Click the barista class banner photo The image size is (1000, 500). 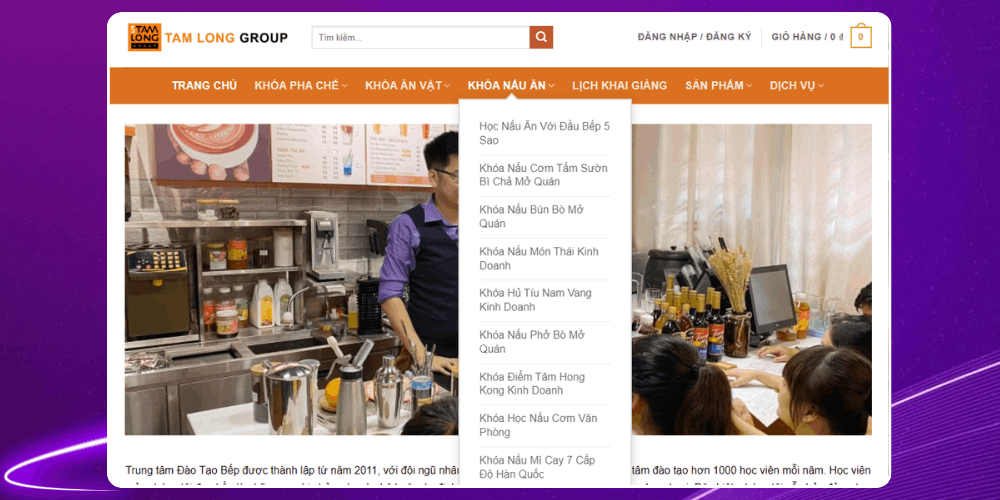coord(291,279)
